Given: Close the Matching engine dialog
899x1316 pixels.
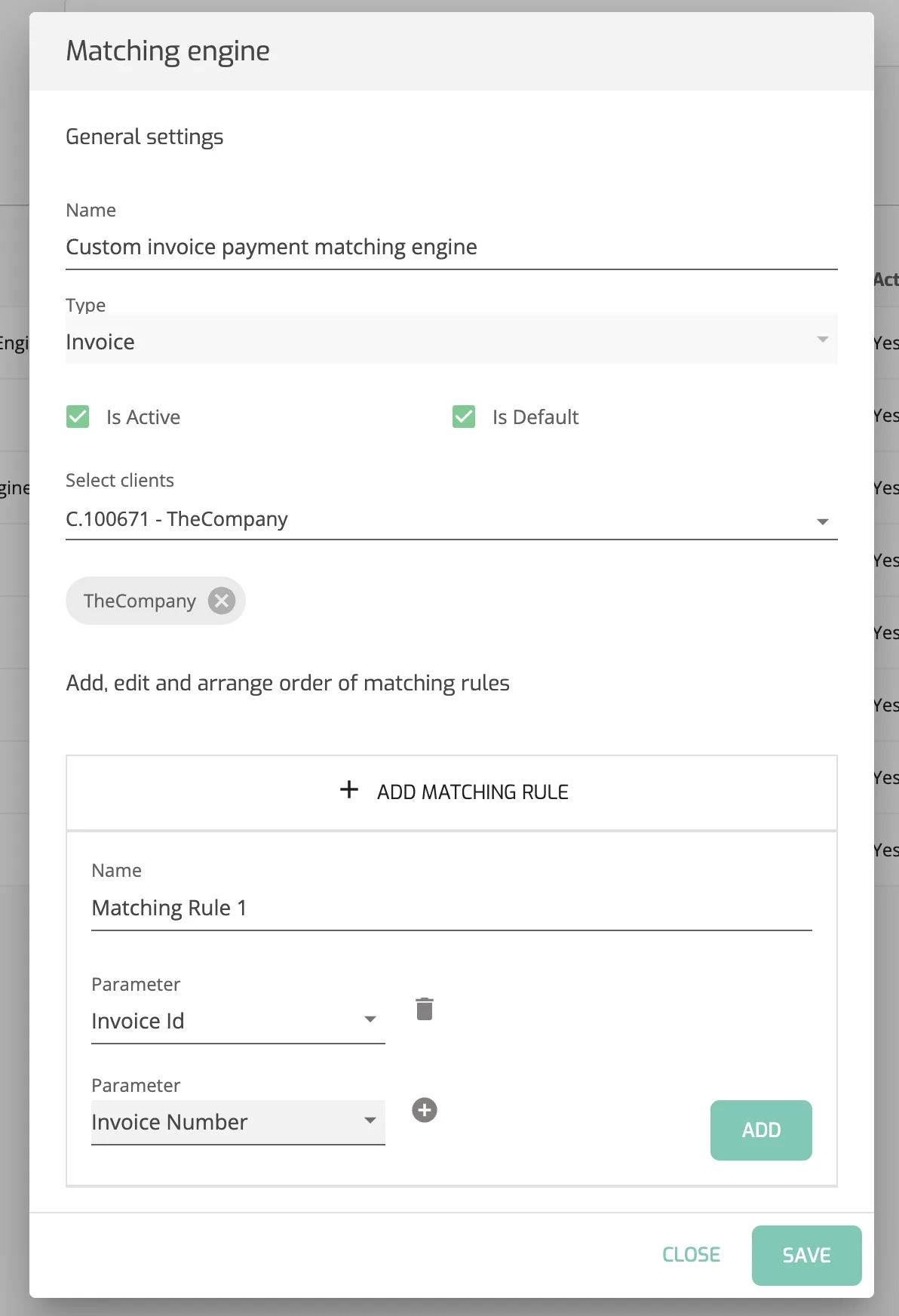Looking at the screenshot, I should [x=692, y=1255].
